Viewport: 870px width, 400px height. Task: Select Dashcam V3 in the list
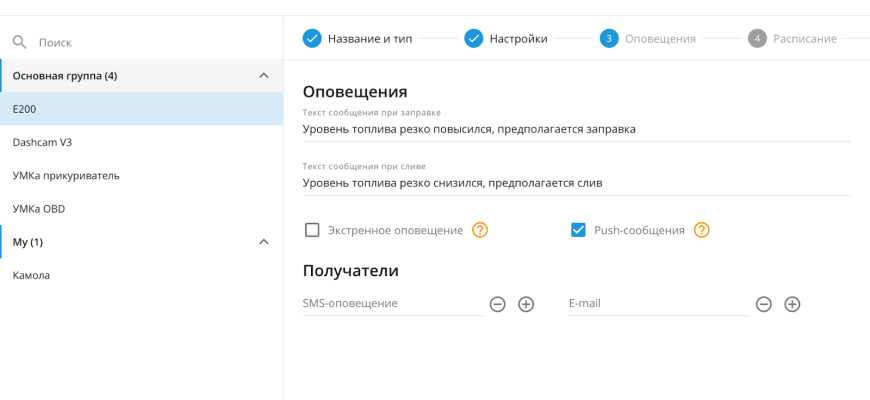coord(42,142)
